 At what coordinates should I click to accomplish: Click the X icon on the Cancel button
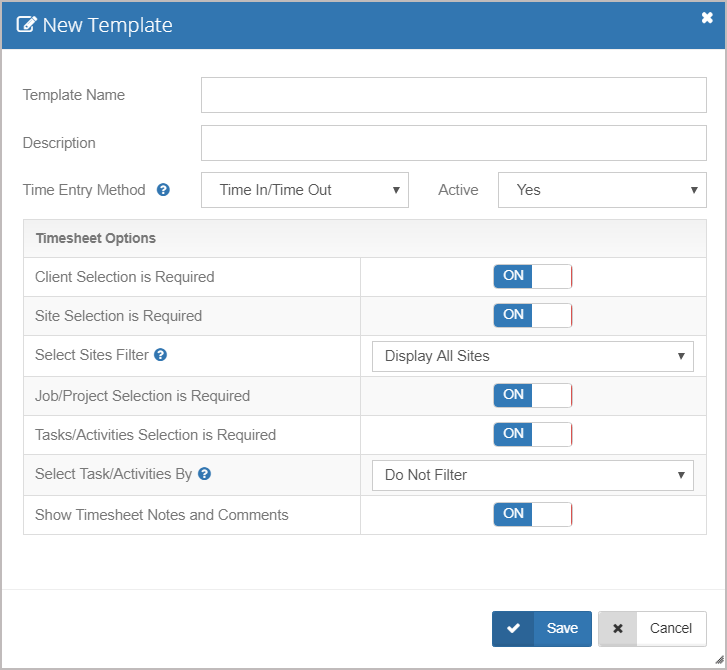pos(618,629)
